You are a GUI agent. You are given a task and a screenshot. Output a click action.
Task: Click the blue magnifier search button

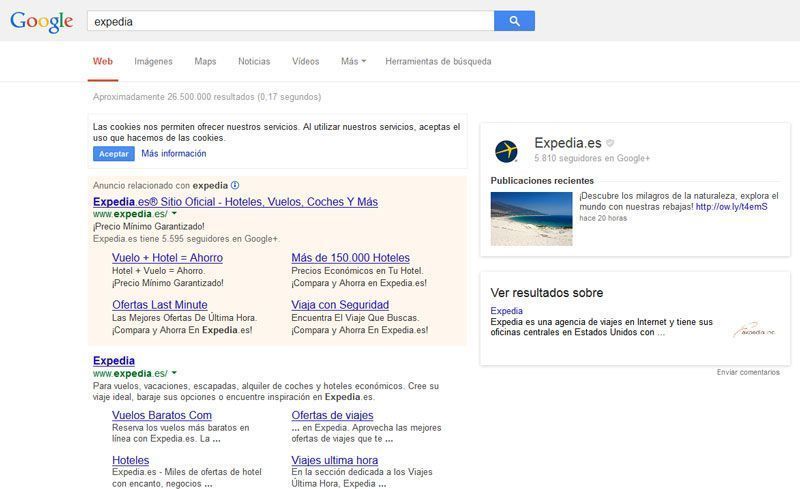point(514,21)
